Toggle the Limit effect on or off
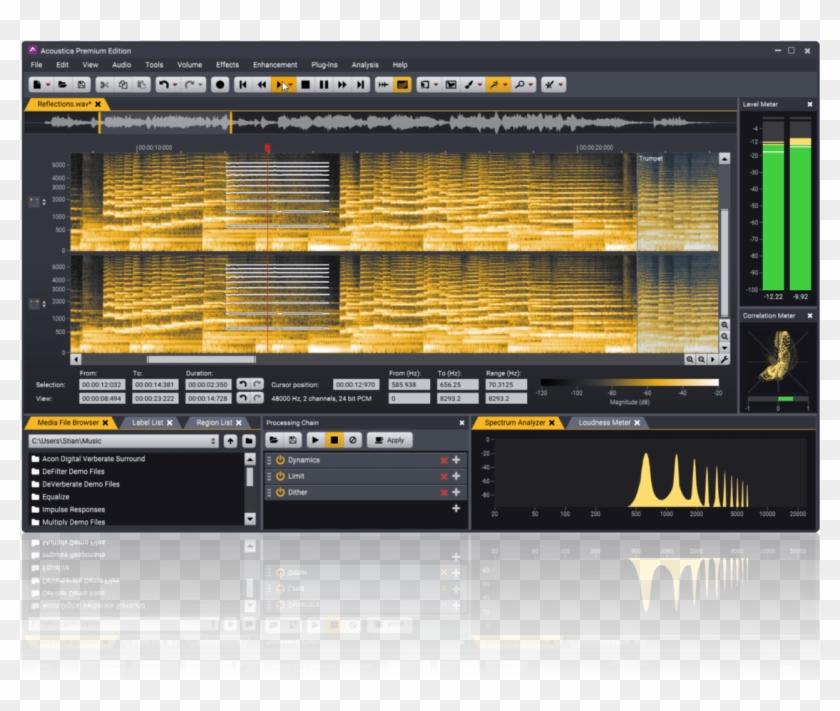This screenshot has width=840, height=711. (282, 477)
